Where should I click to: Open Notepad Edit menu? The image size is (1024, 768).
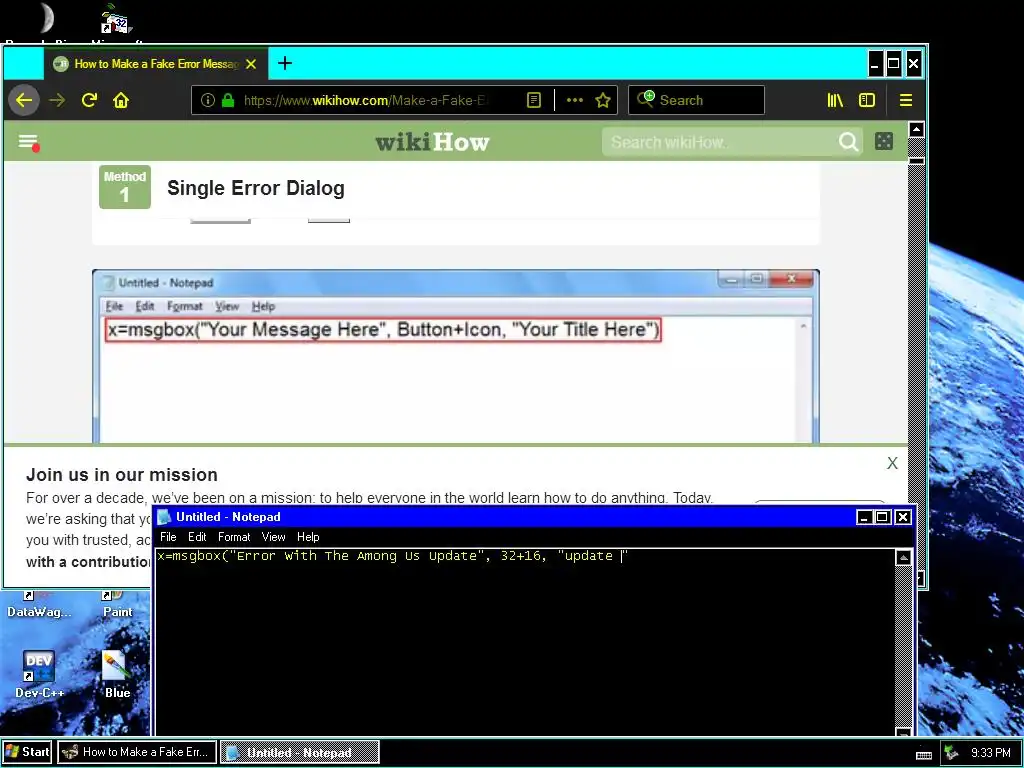[197, 537]
